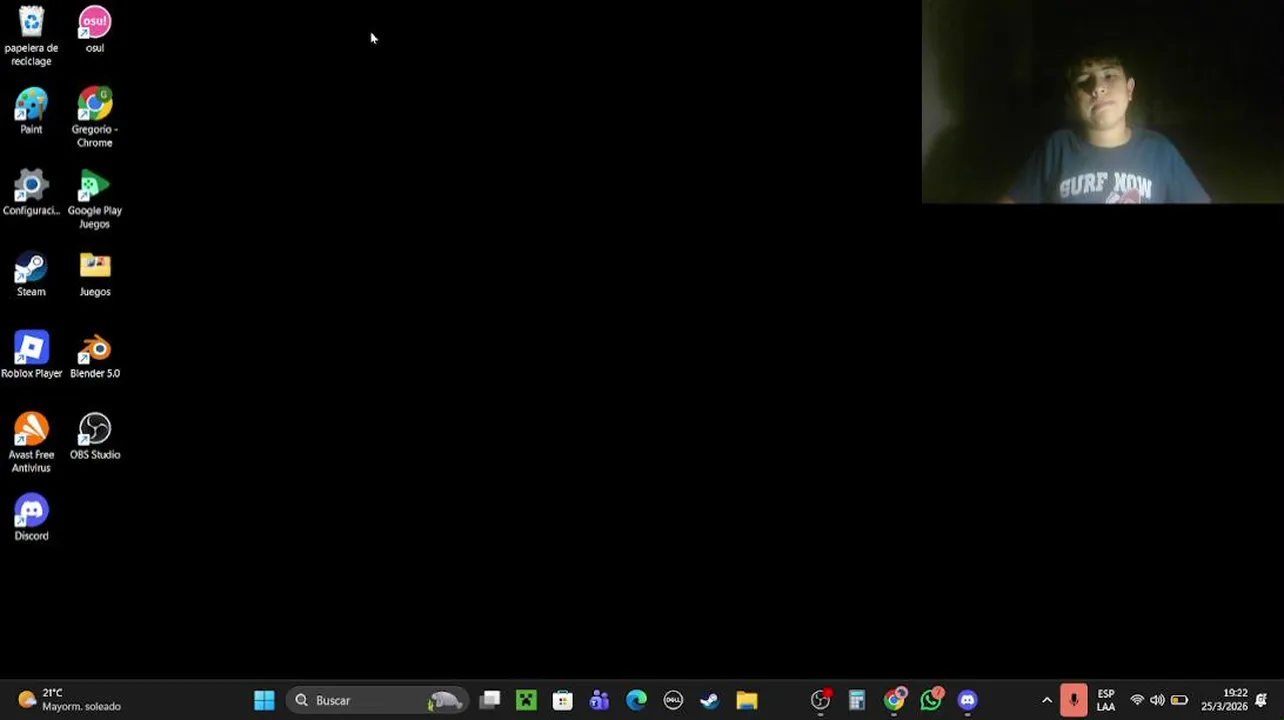Viewport: 1284px width, 720px height.
Task: Open the papelera de reciclaje desktop icon
Action: (31, 35)
